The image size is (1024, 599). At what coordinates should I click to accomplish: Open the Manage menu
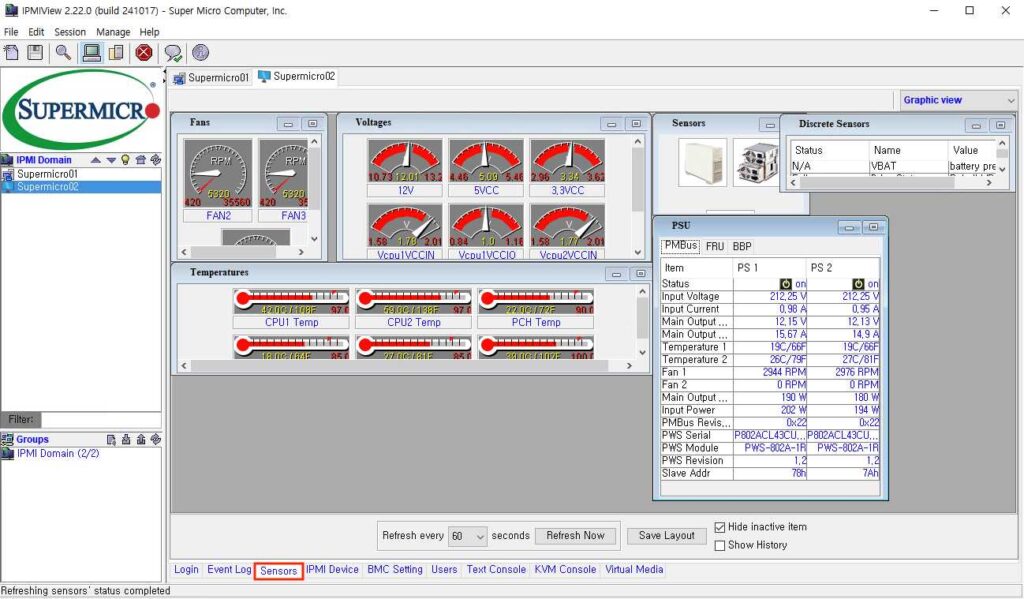113,32
